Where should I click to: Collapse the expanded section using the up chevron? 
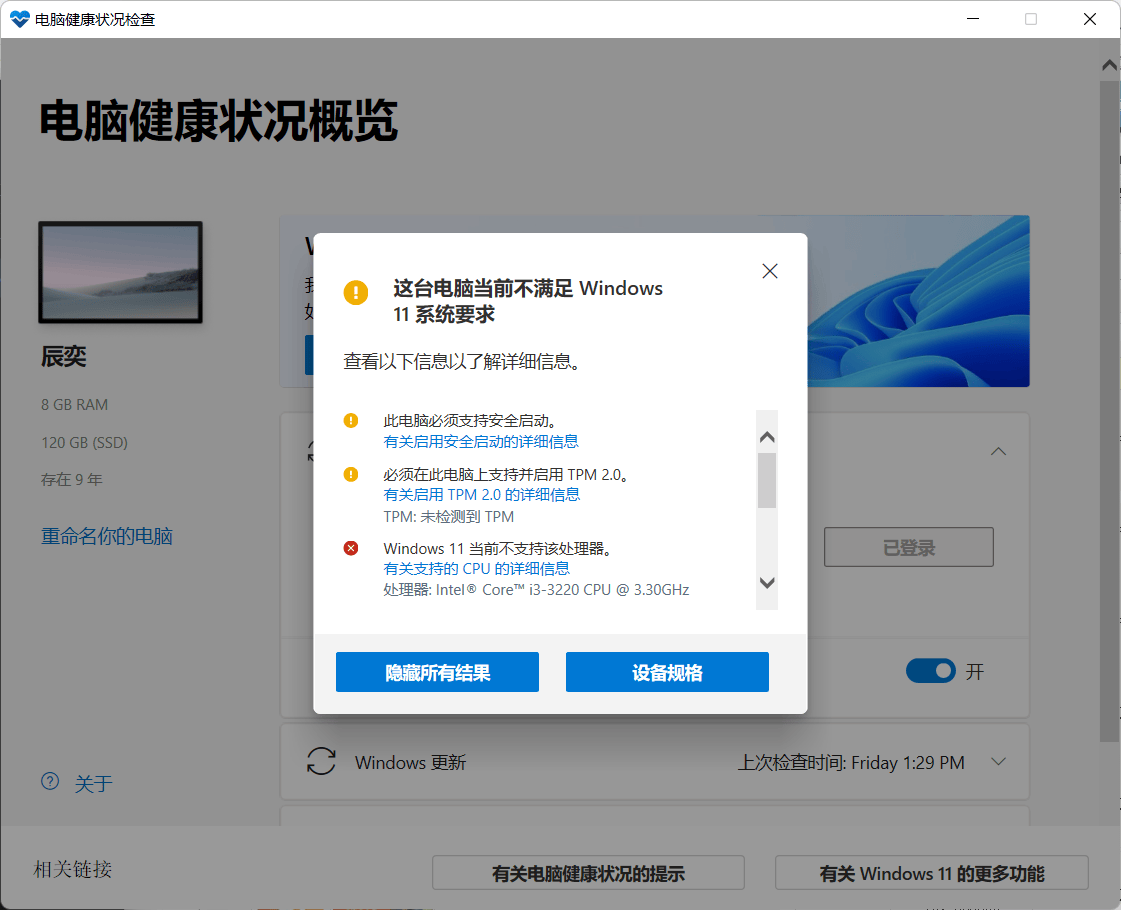[x=998, y=451]
